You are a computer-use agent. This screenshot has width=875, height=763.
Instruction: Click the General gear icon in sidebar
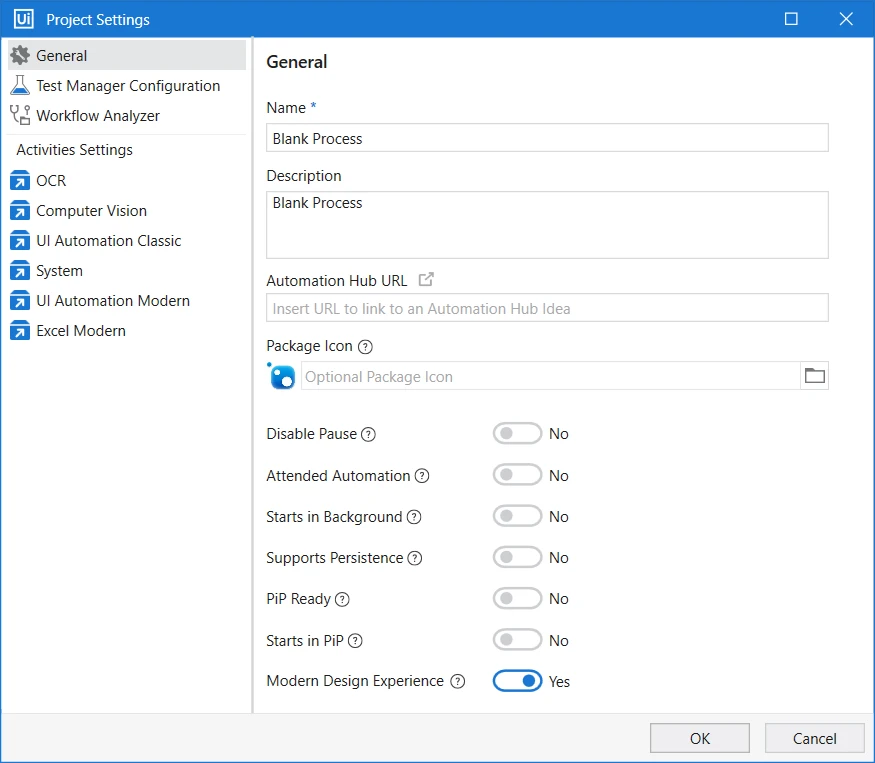[20, 55]
